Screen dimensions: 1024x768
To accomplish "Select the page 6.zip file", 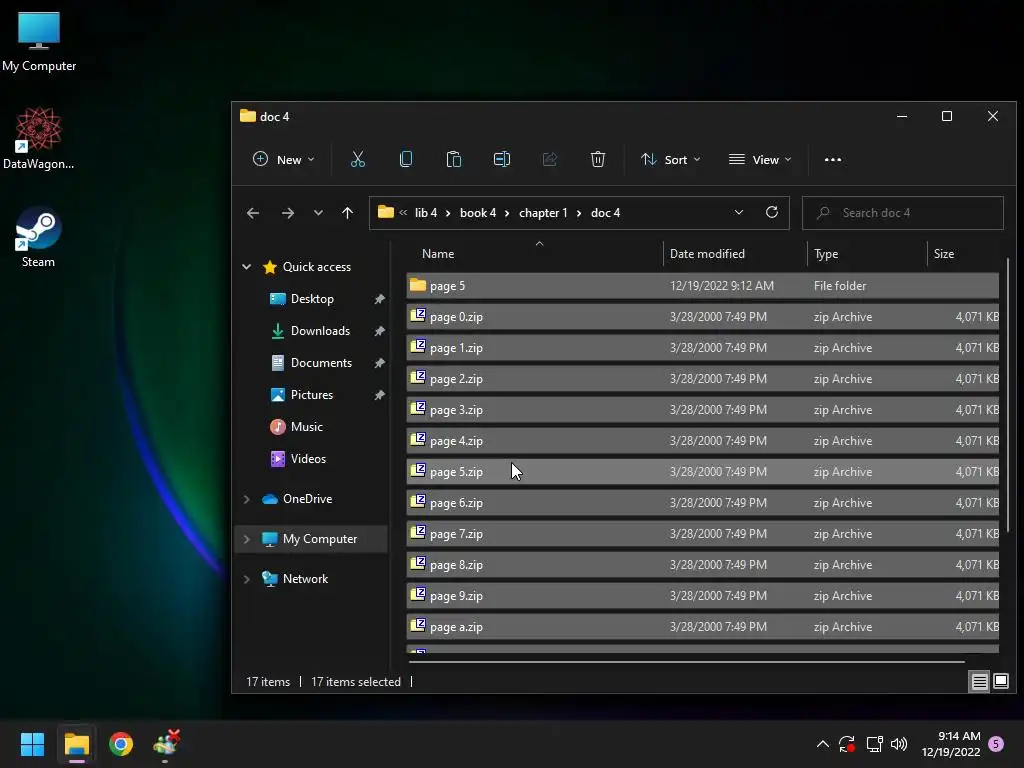I will [702, 503].
